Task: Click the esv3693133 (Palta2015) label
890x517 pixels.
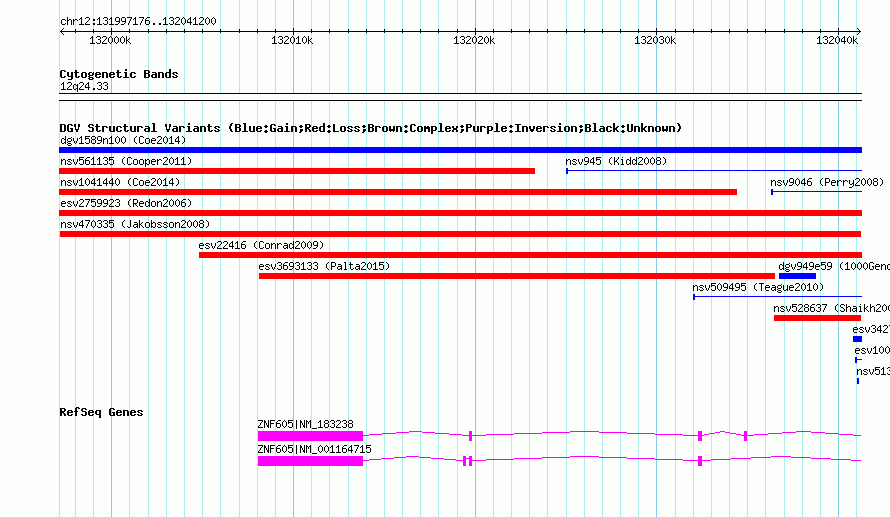Action: click(324, 266)
